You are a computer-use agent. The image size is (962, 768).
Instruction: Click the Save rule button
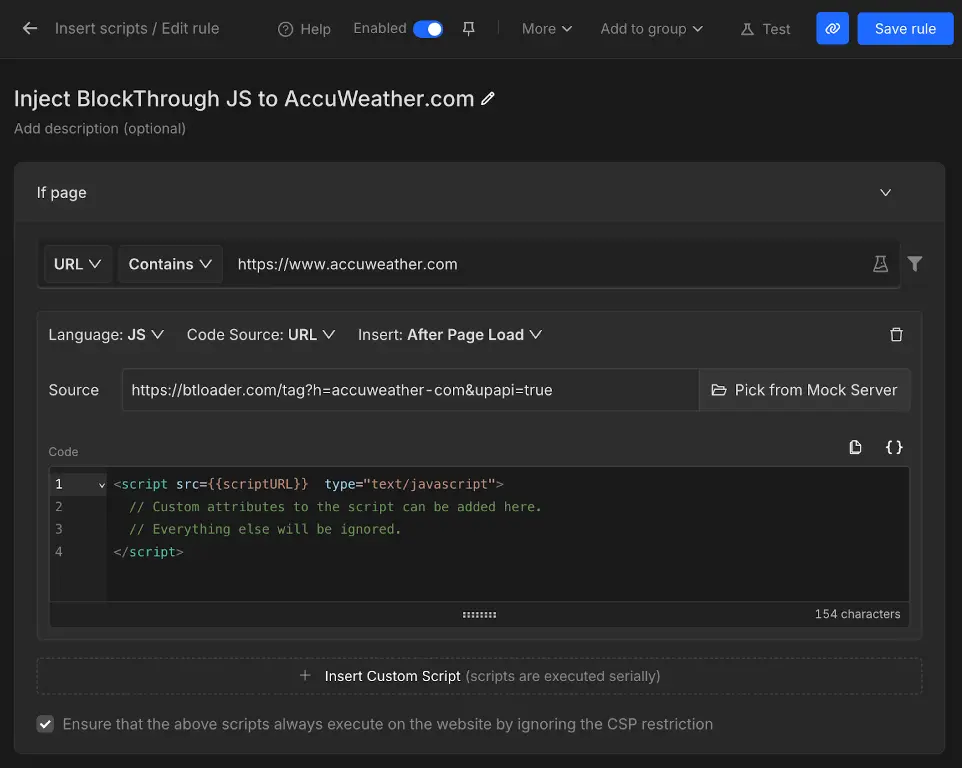(905, 28)
